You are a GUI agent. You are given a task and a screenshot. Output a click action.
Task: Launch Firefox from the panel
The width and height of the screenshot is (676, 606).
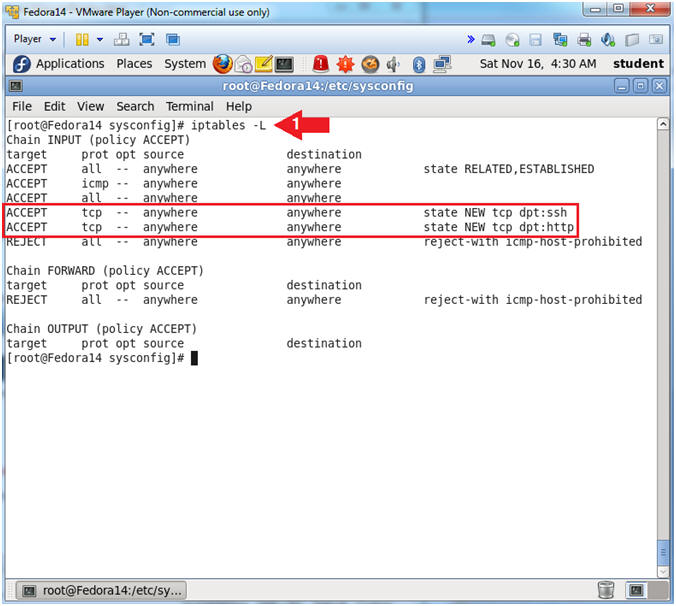click(x=222, y=64)
